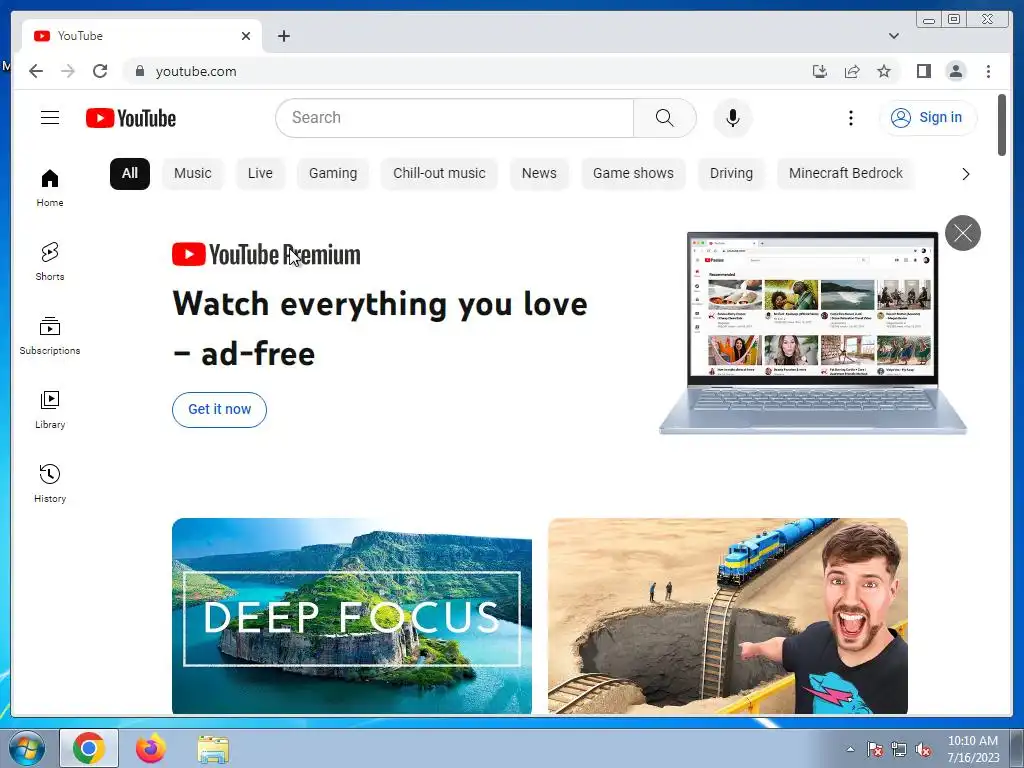
Task: Select the News filter chip
Action: [x=539, y=174]
